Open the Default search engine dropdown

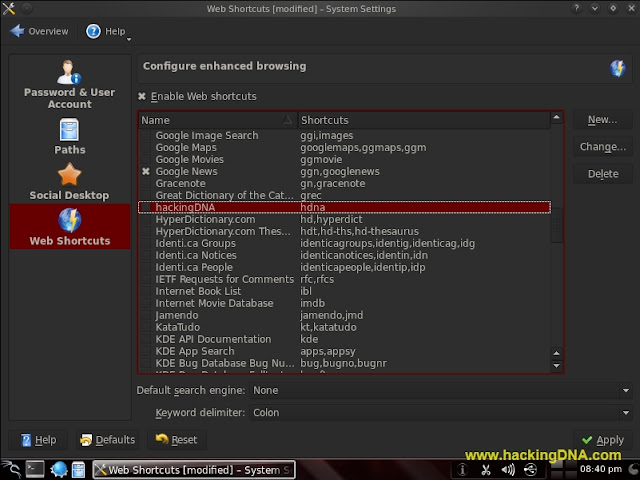coord(440,391)
